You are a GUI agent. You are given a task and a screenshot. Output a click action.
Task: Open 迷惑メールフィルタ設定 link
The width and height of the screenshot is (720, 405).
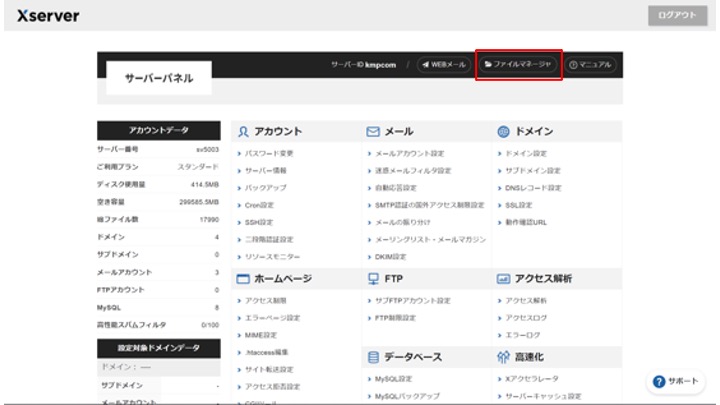413,170
